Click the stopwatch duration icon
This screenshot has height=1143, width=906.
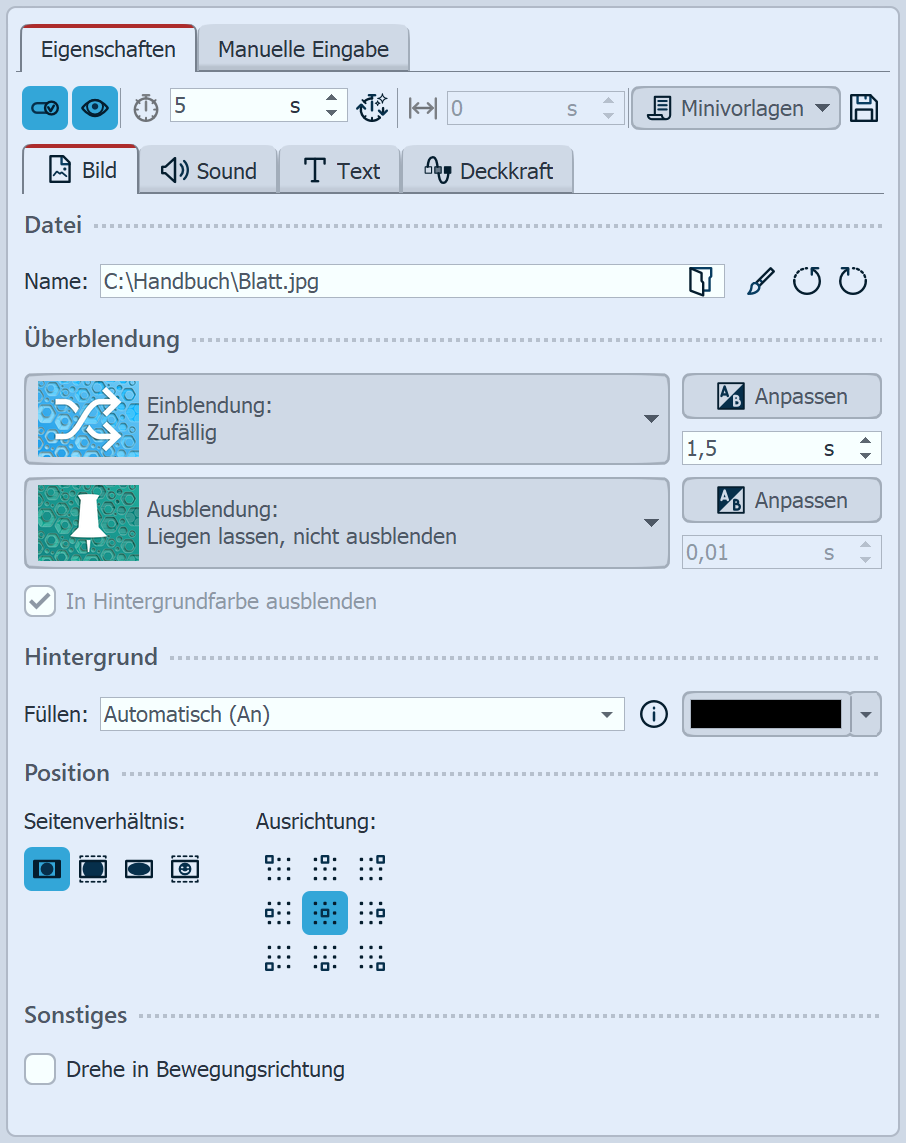coord(145,107)
